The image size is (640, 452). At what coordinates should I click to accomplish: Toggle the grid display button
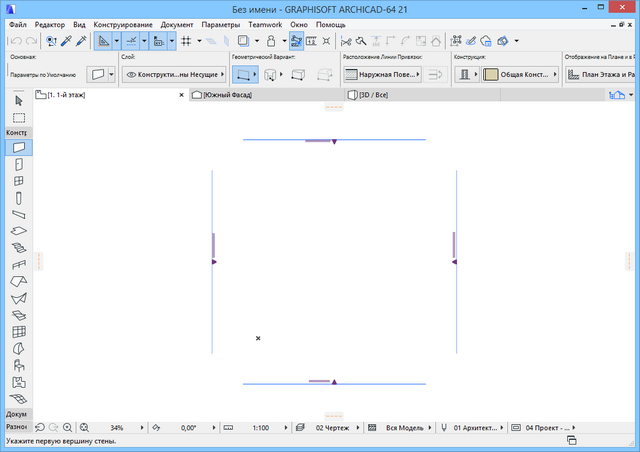pos(185,42)
